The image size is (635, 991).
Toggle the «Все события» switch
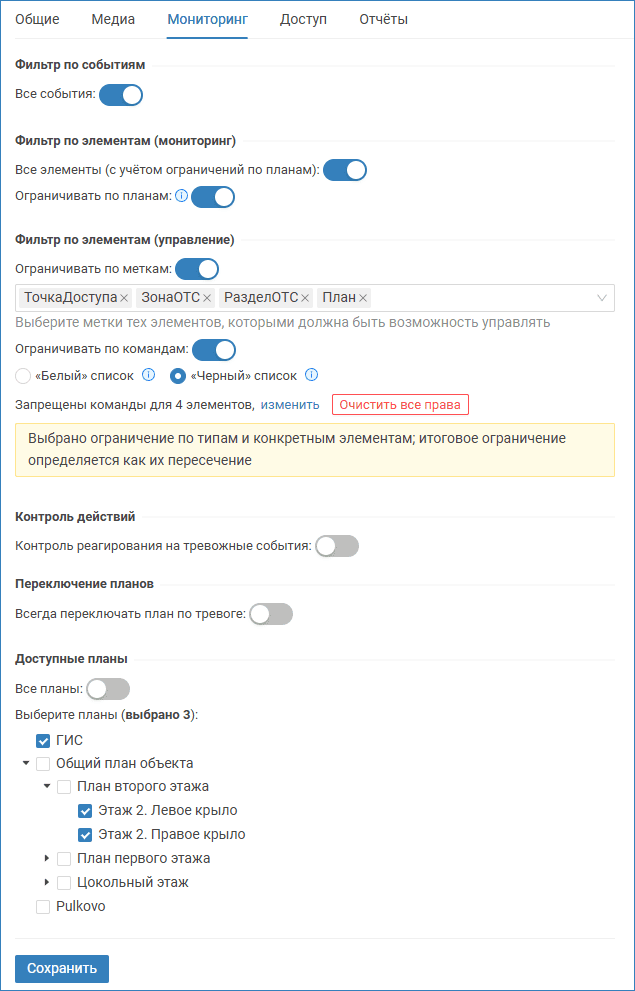click(x=121, y=95)
